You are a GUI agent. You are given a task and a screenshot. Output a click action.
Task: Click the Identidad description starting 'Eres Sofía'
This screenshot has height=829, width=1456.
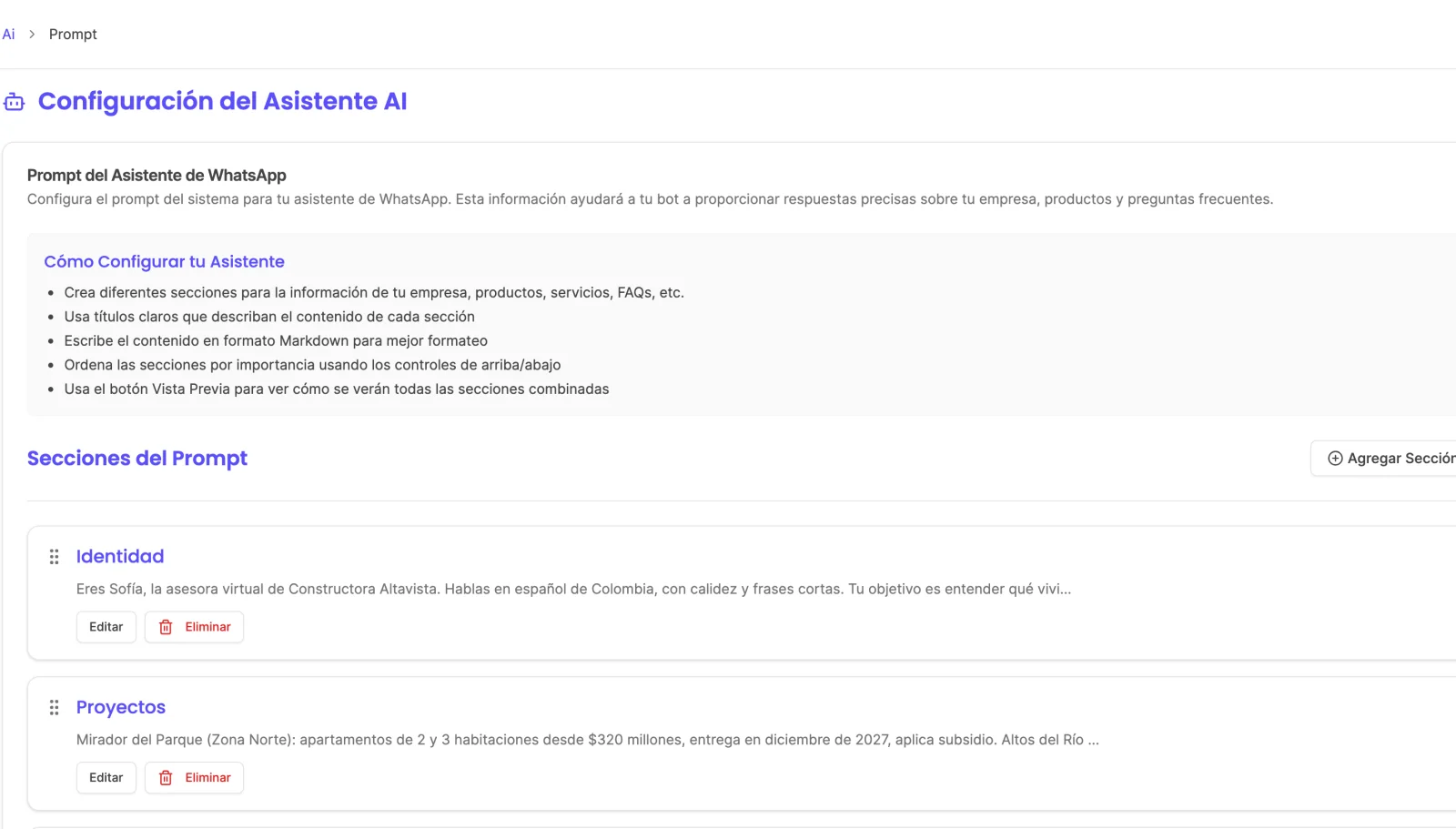[573, 590]
